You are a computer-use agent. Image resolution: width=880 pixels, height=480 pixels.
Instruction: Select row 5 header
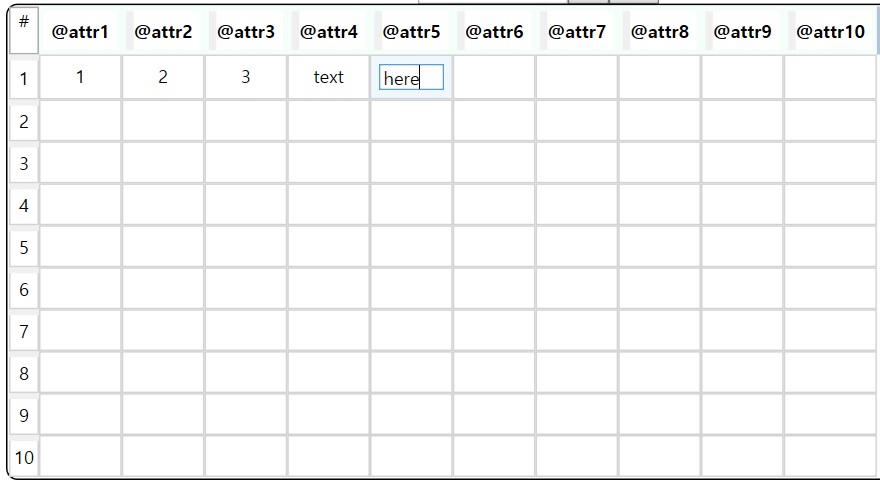(x=24, y=247)
